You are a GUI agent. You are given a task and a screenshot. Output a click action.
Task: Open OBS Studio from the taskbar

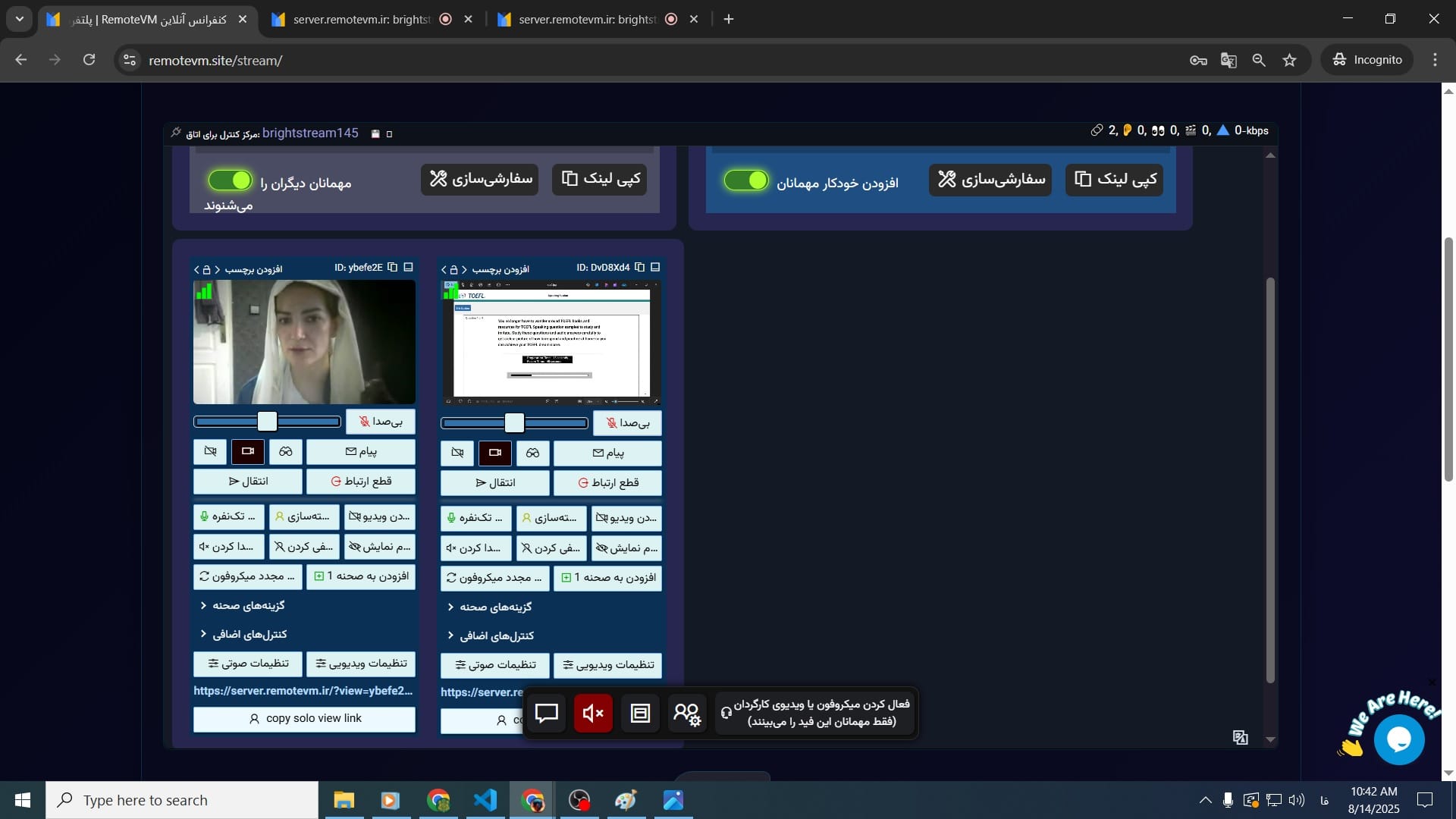579,800
